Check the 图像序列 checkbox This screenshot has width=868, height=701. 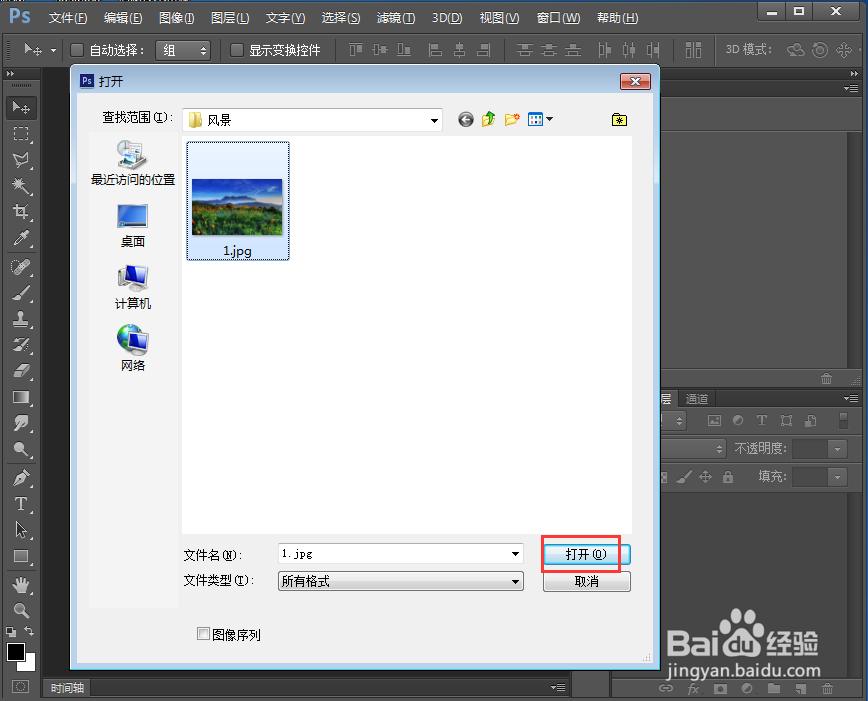[203, 633]
